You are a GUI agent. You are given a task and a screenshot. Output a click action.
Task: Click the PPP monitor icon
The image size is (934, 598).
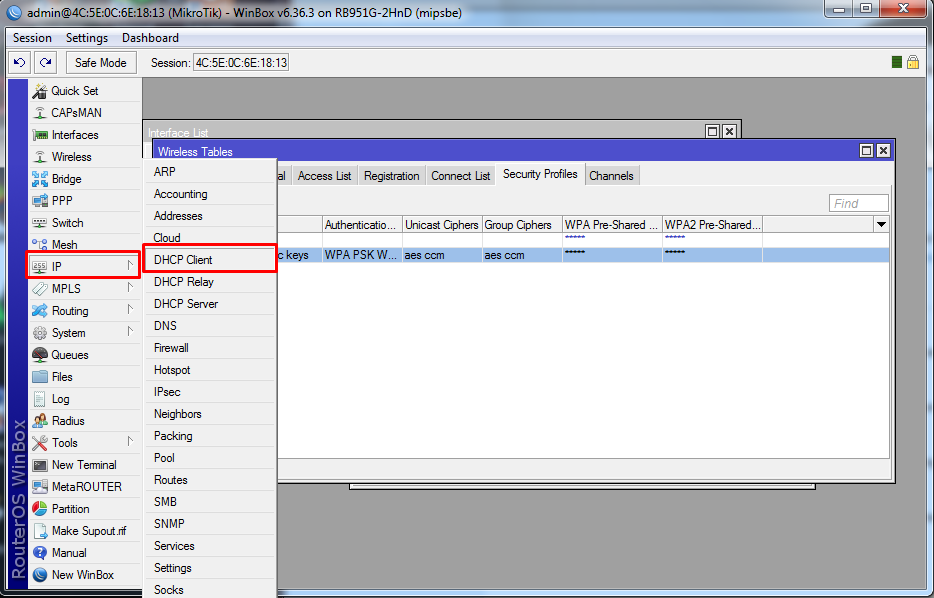40,201
